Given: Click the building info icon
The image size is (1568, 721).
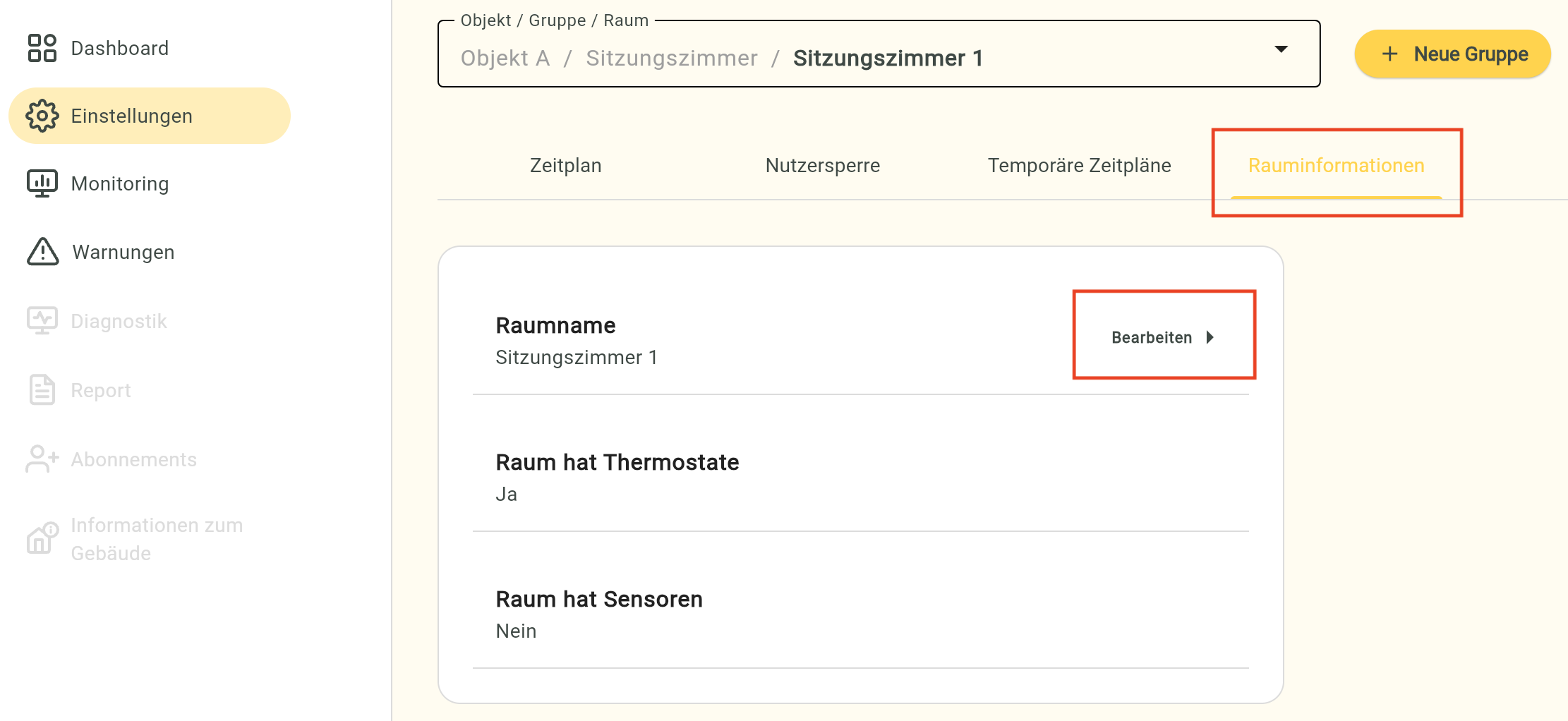Looking at the screenshot, I should click(x=42, y=539).
